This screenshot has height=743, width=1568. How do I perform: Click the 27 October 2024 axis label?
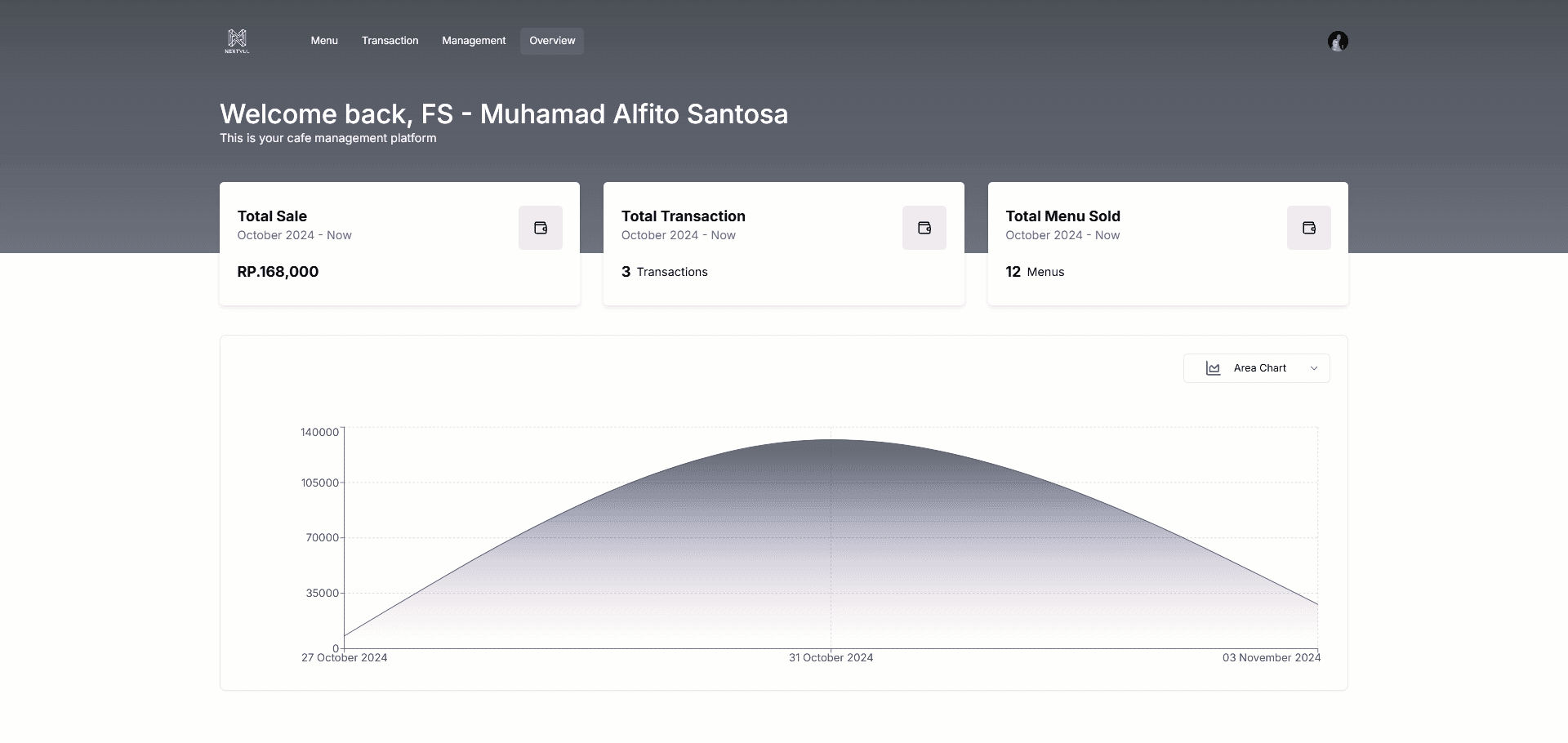coord(344,658)
